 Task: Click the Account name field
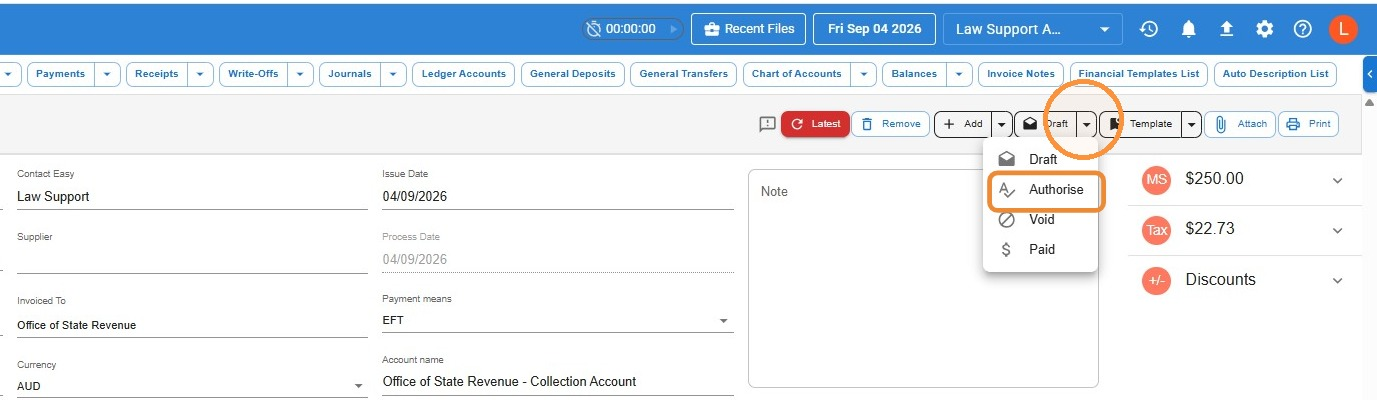[558, 381]
